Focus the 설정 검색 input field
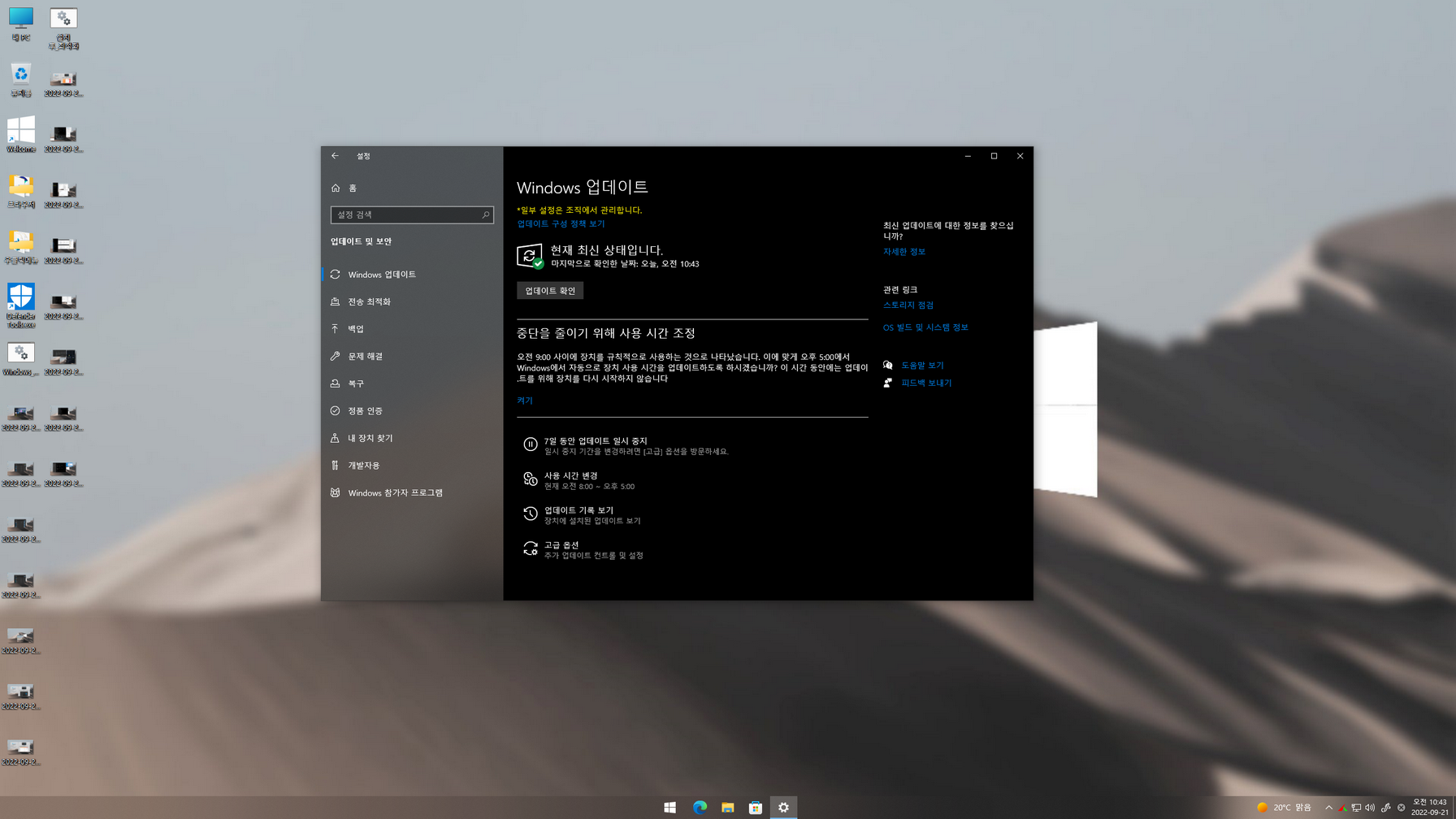 point(412,214)
